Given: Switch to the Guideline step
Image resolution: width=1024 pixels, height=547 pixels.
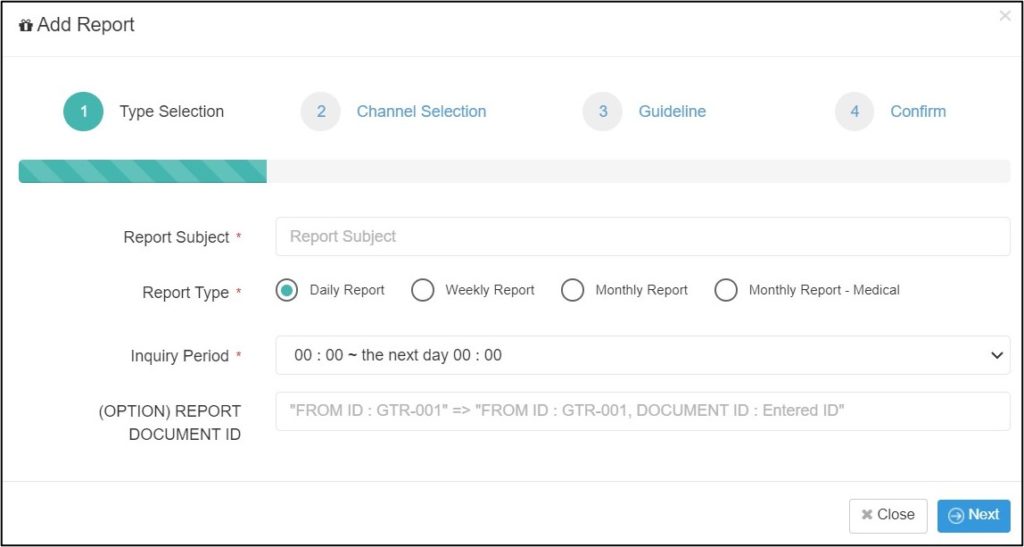Looking at the screenshot, I should coord(672,112).
